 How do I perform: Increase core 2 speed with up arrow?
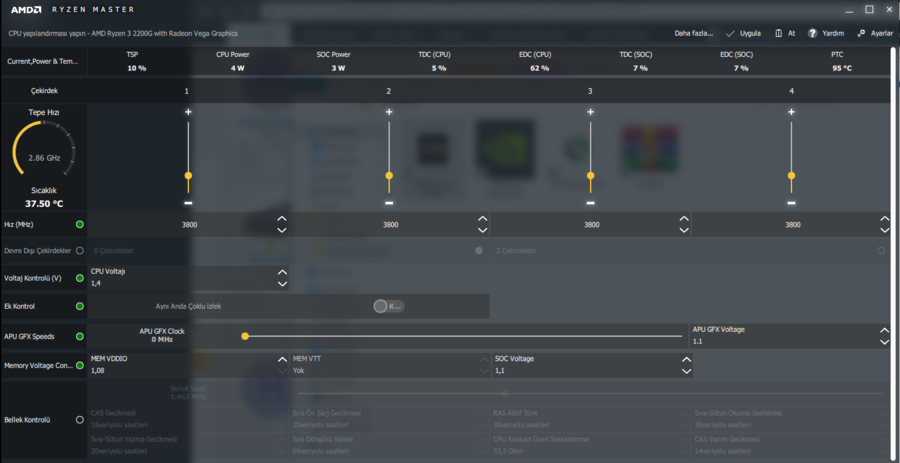[x=483, y=219]
